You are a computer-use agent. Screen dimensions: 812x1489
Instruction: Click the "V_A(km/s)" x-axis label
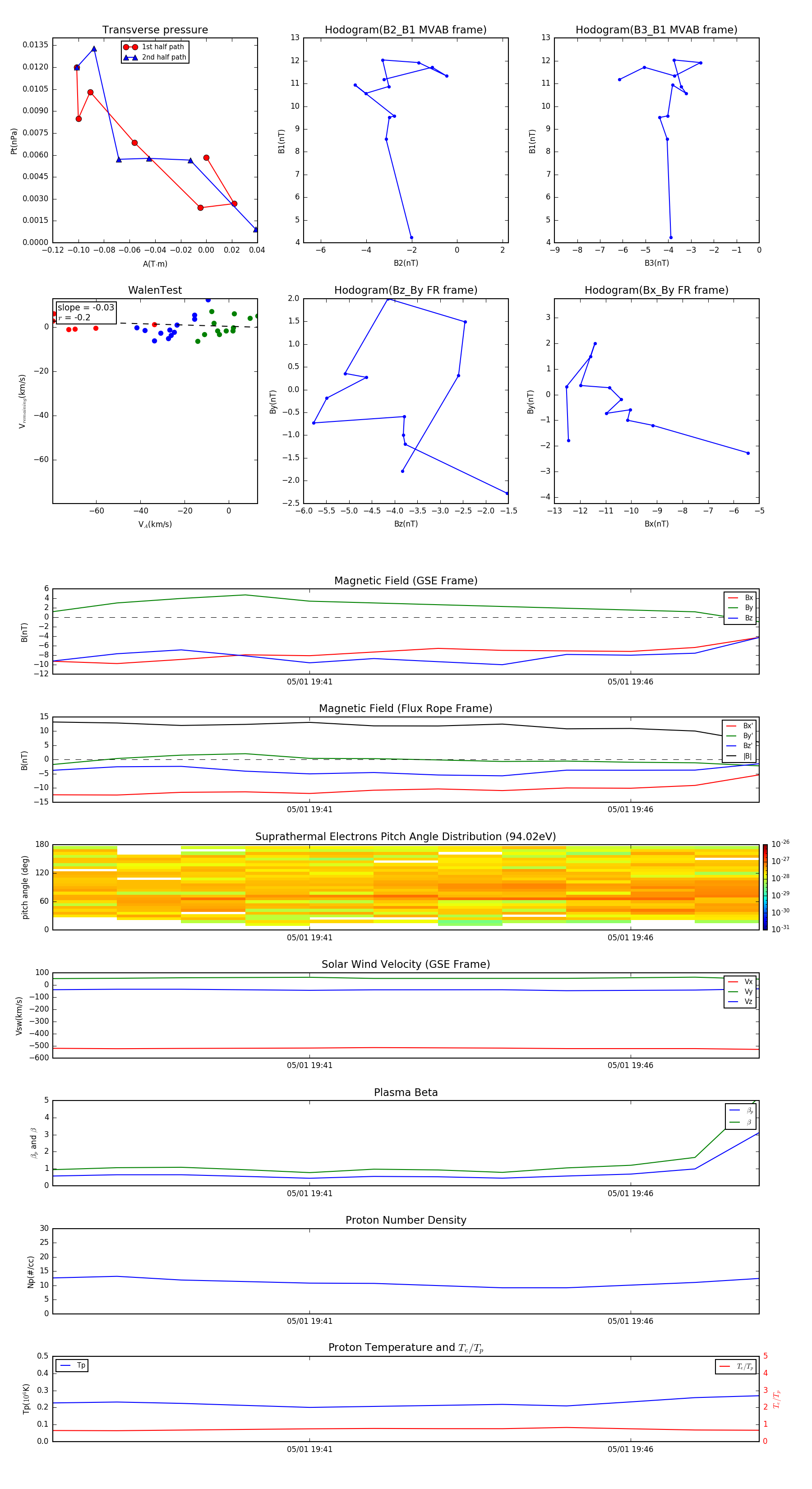[155, 524]
